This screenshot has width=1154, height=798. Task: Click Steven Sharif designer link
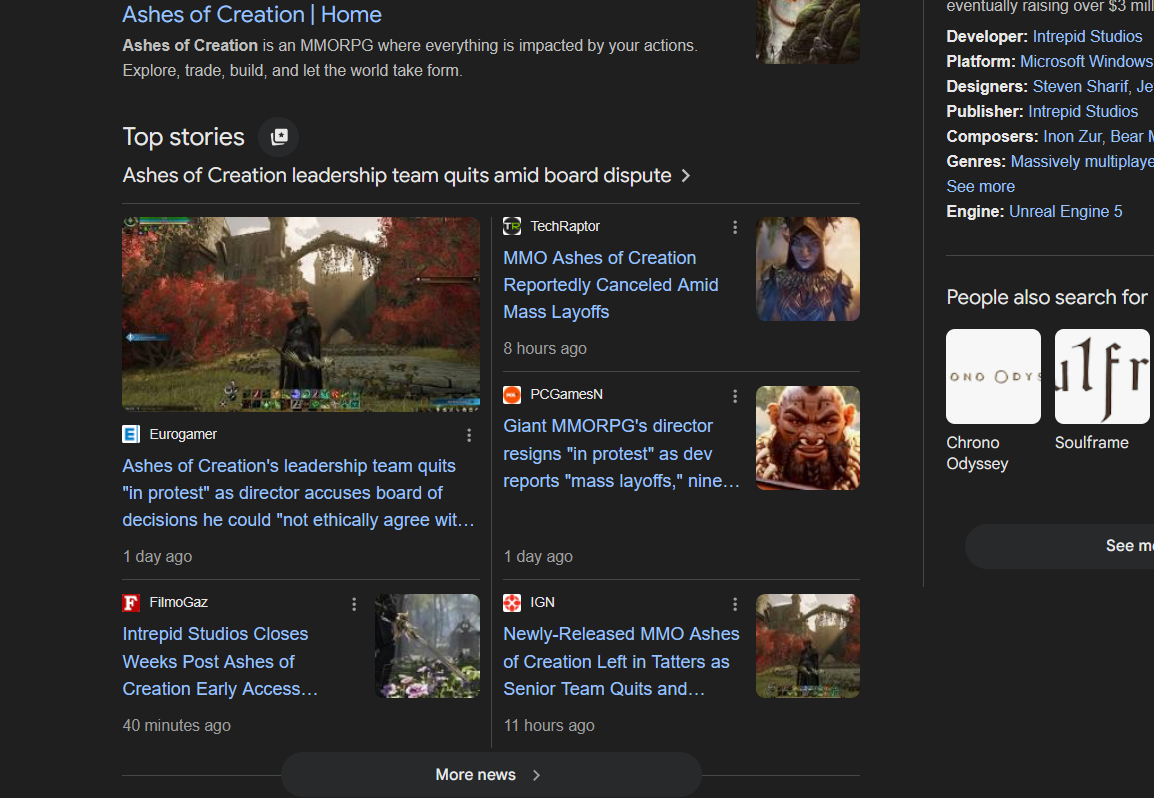[1080, 87]
